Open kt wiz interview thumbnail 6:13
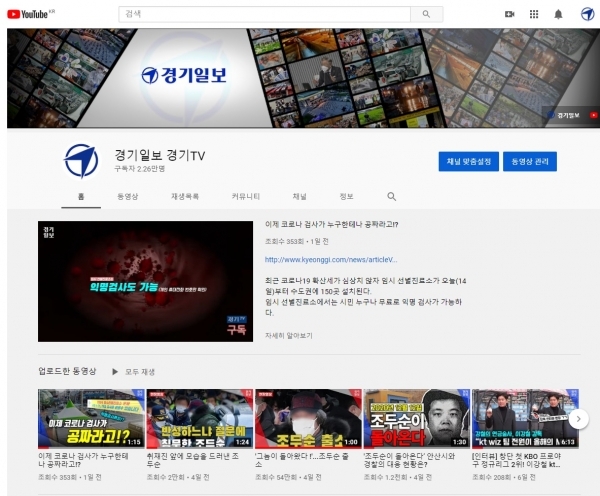This screenshot has height=496, width=600. [x=525, y=419]
